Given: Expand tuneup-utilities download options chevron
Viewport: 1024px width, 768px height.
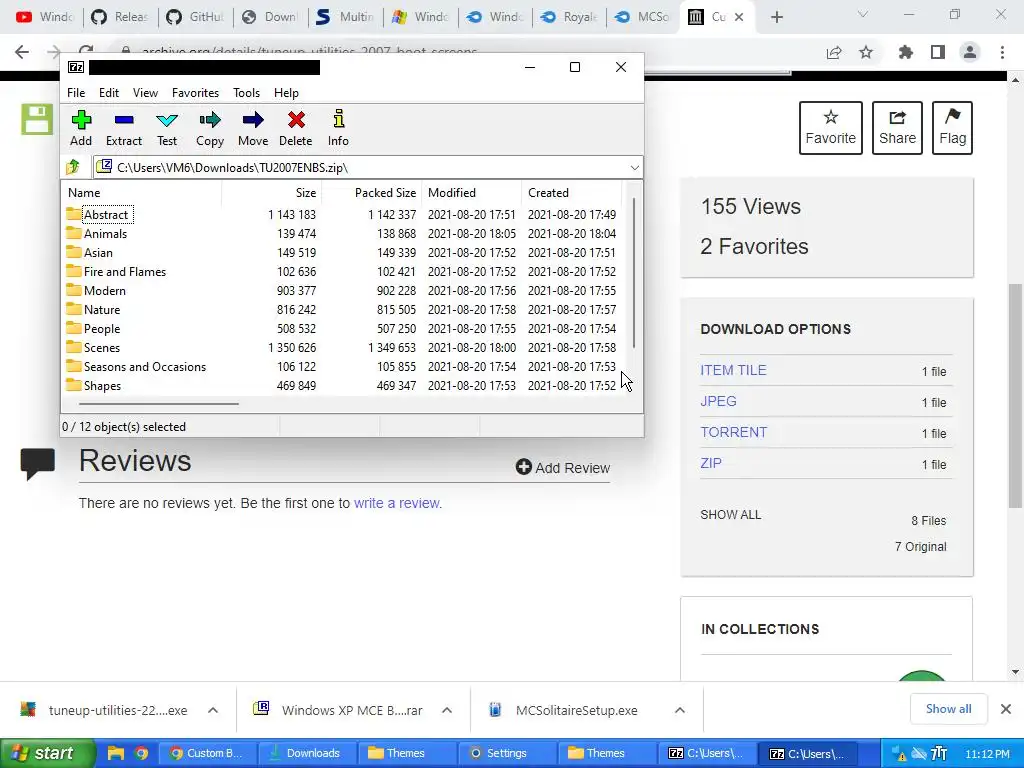Looking at the screenshot, I should (x=213, y=710).
